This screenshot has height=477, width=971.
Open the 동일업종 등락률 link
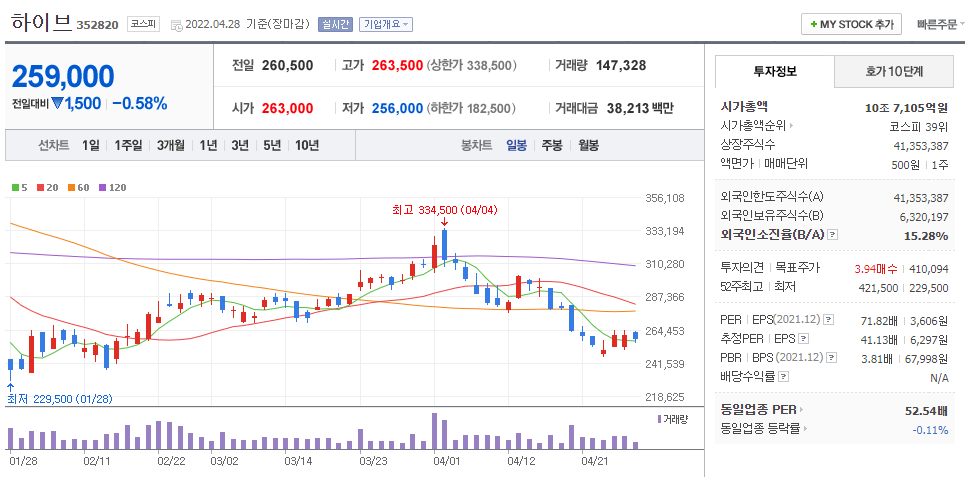(764, 429)
